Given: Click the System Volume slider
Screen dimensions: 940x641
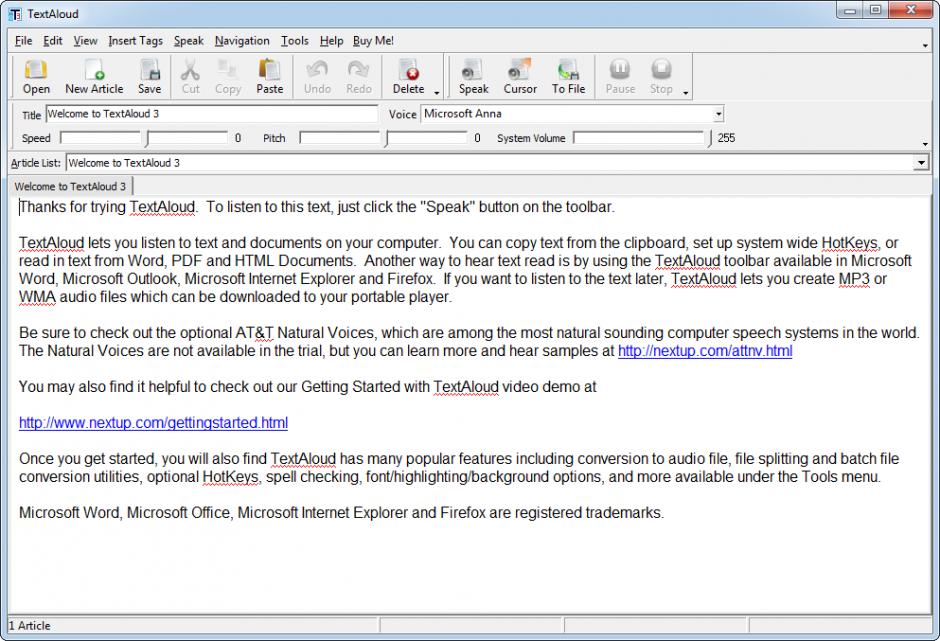Looking at the screenshot, I should tap(642, 138).
